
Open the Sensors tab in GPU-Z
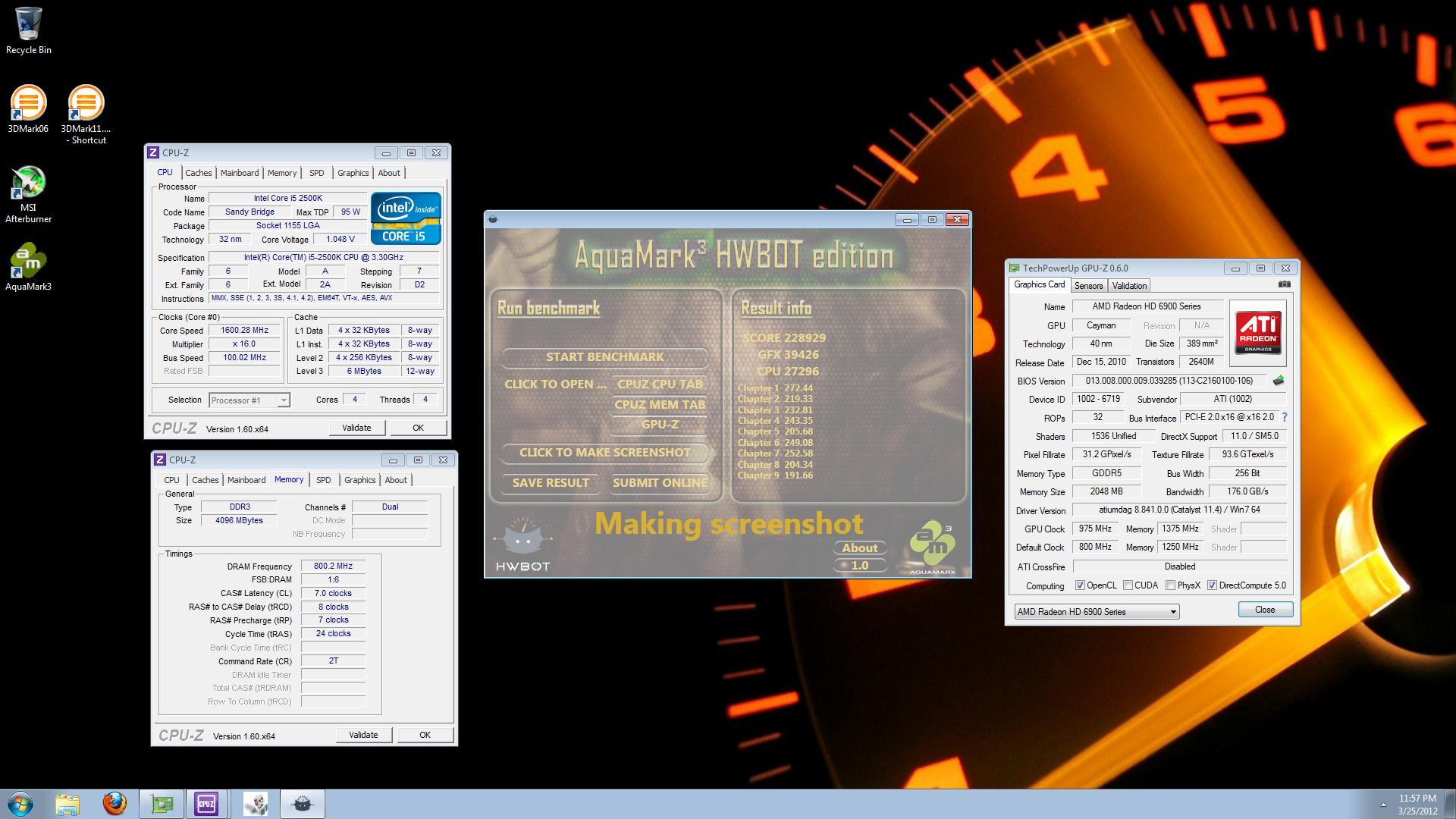point(1088,286)
